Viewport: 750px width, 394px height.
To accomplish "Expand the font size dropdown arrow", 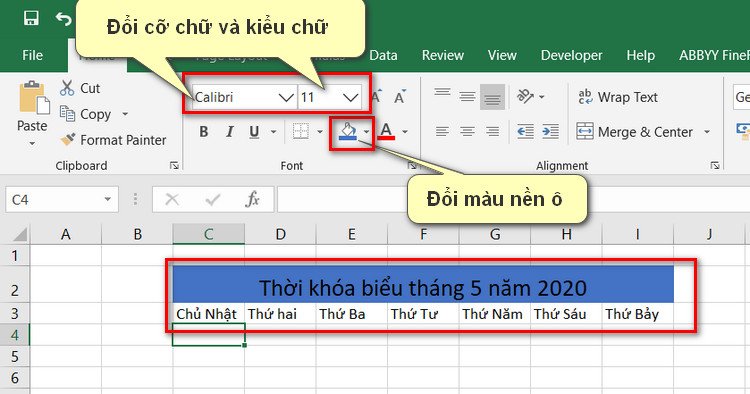I will point(351,98).
